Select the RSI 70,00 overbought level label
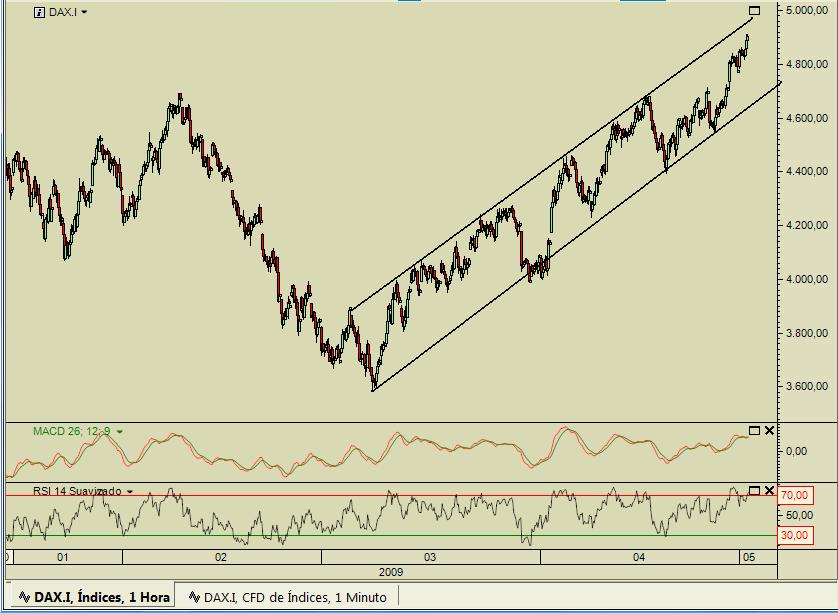This screenshot has width=838, height=613. (795, 495)
